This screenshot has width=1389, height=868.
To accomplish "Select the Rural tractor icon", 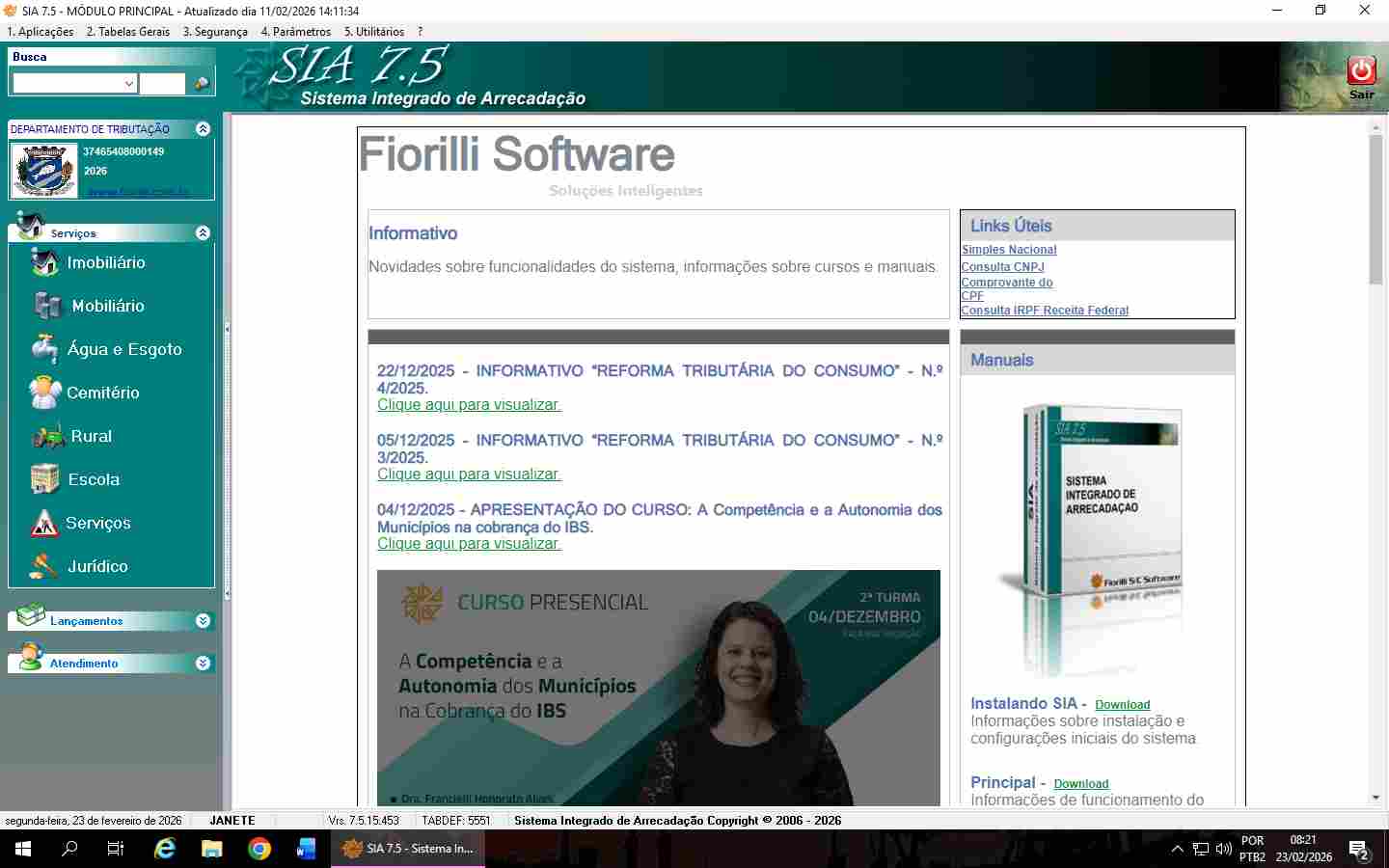I will pyautogui.click(x=48, y=436).
